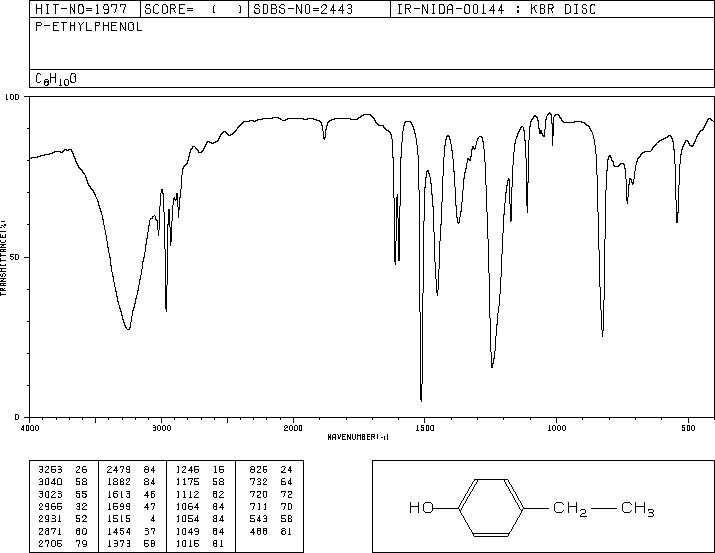The height and width of the screenshot is (553, 715).
Task: Select the compound name P-ETHYLPHENOL
Action: click(x=88, y=27)
